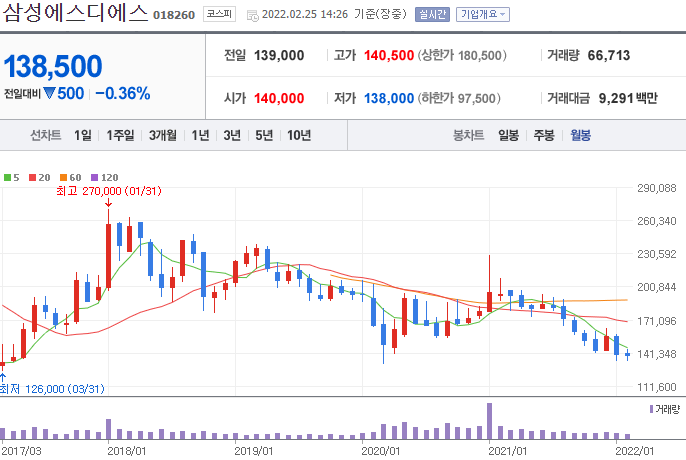The width and height of the screenshot is (686, 460).
Task: Click the lower limit text 하한가 97,500
Action: click(x=459, y=98)
